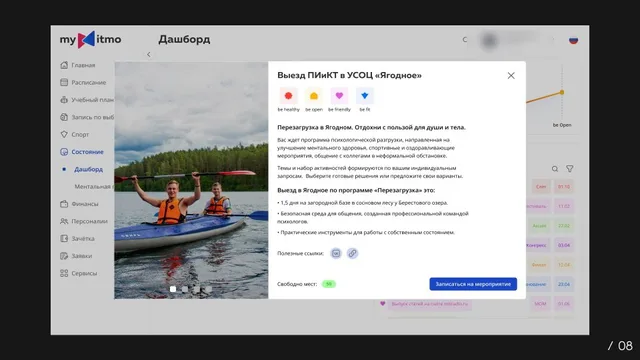Click the be fit badge icon
Viewport: 640px width, 360px height.
[364, 96]
